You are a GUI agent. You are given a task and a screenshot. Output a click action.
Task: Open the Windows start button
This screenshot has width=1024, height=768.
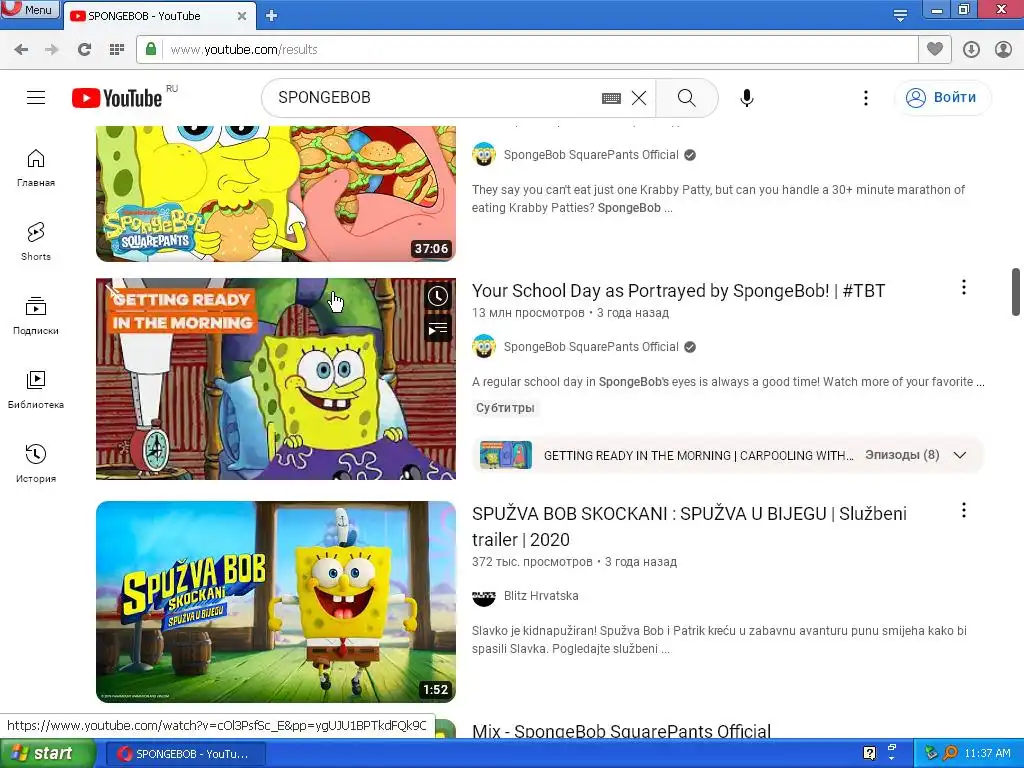(x=48, y=753)
